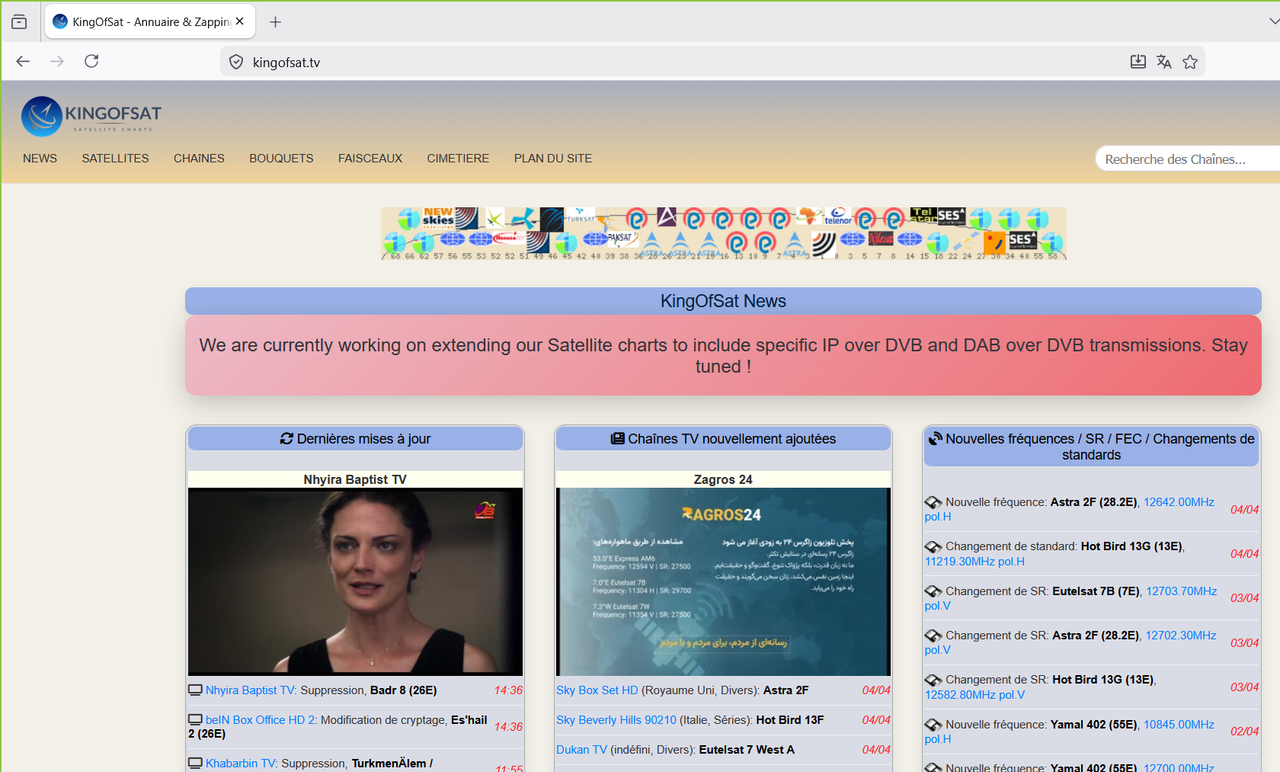1280x772 pixels.
Task: Open the Sky Beverly Hills 90210 link
Action: pyautogui.click(x=616, y=720)
